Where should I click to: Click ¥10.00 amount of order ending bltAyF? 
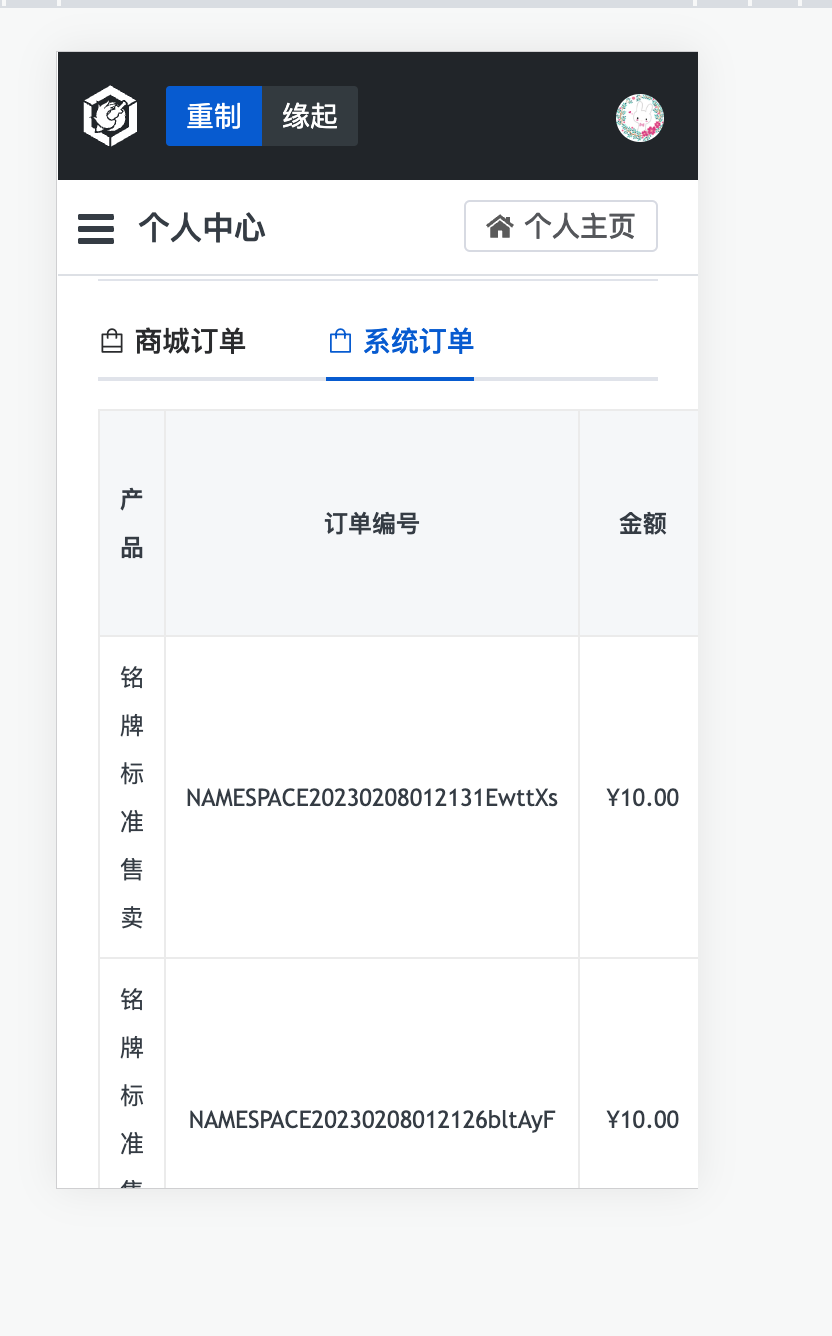643,1119
